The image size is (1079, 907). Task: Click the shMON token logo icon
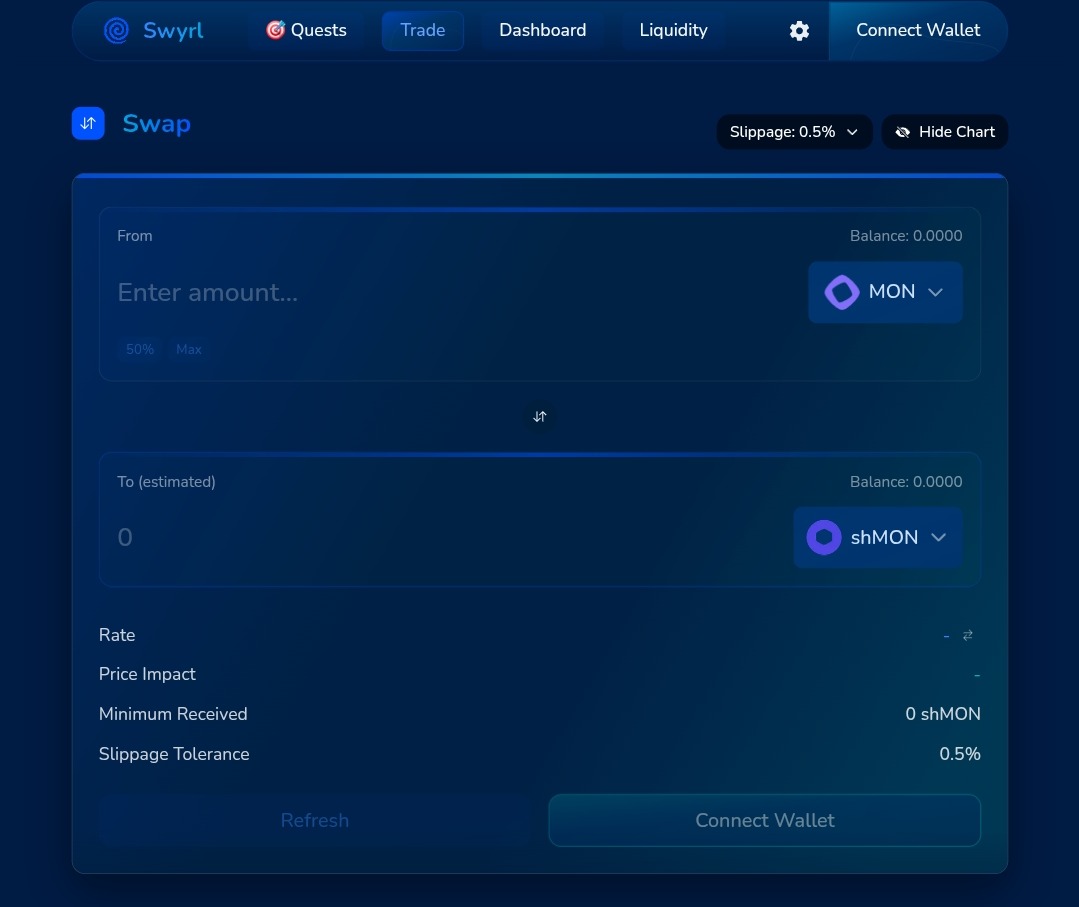click(x=824, y=537)
